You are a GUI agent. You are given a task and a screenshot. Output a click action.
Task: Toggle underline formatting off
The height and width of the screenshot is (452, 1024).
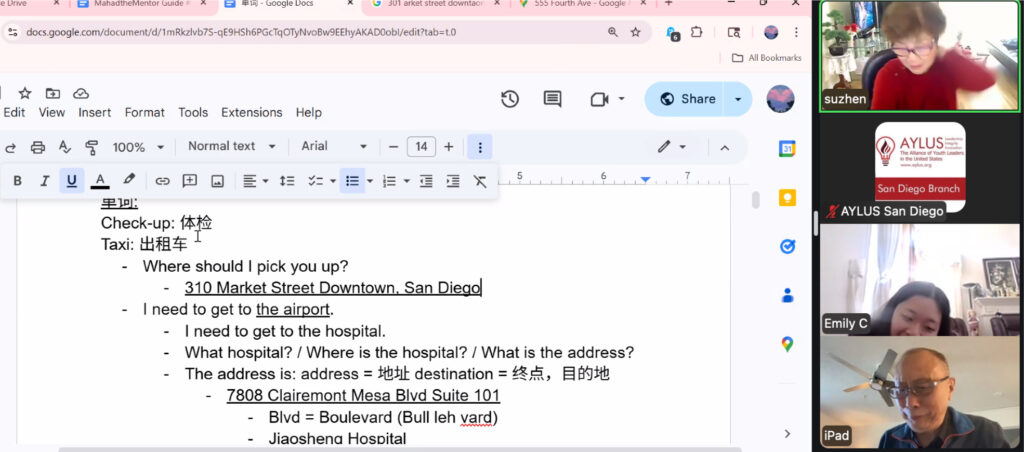71,181
